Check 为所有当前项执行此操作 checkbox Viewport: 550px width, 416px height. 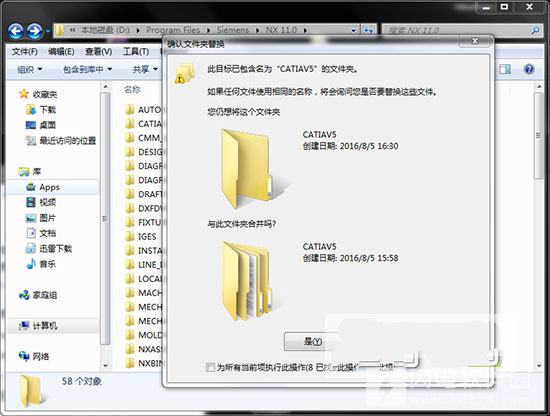tap(210, 367)
